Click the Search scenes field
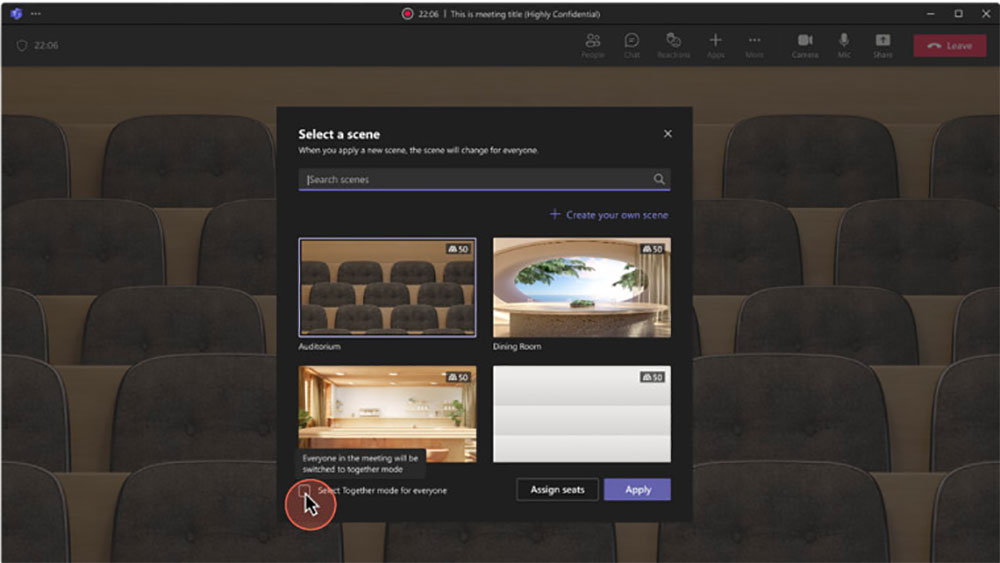The height and width of the screenshot is (563, 1000). (475, 180)
